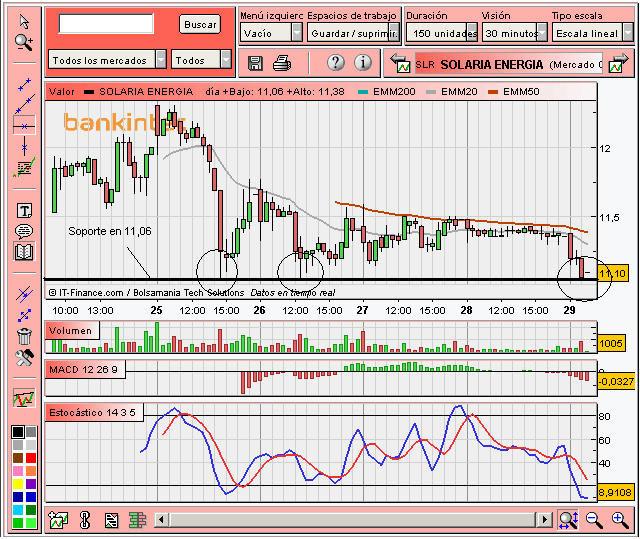The image size is (640, 539).
Task: Select the dashed arrow move tool
Action: click(24, 315)
